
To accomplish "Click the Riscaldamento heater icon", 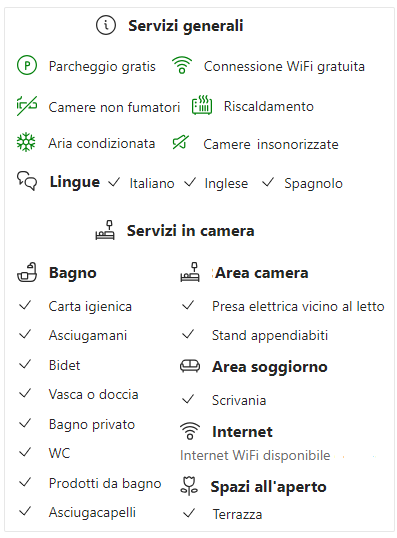I will tap(202, 105).
